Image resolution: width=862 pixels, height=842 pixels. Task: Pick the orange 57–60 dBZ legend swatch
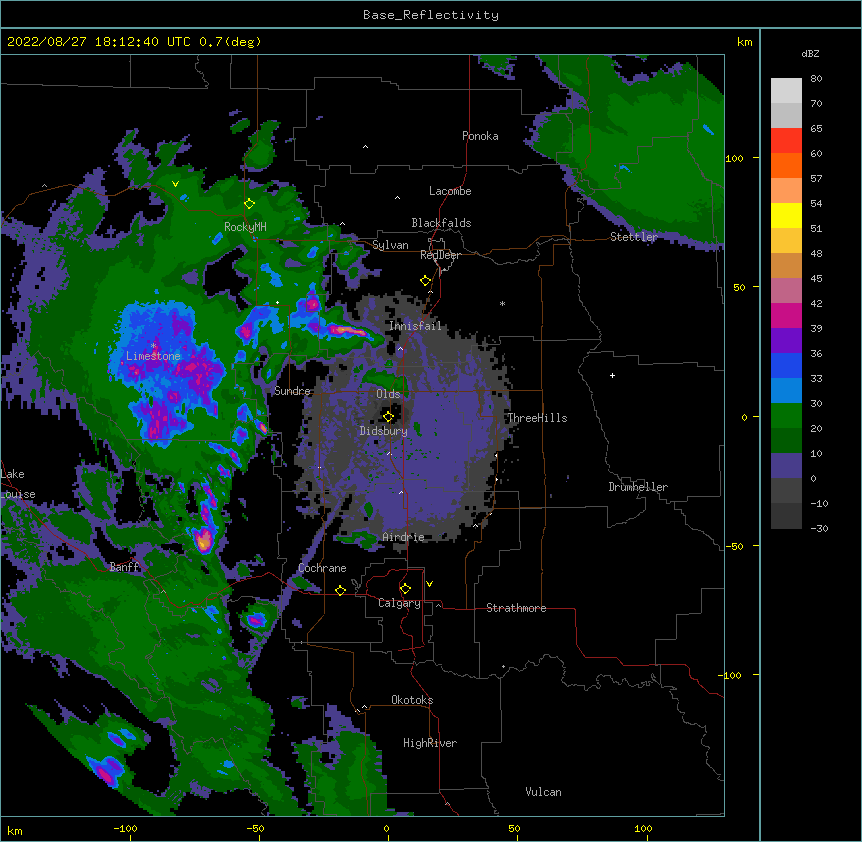pos(786,165)
